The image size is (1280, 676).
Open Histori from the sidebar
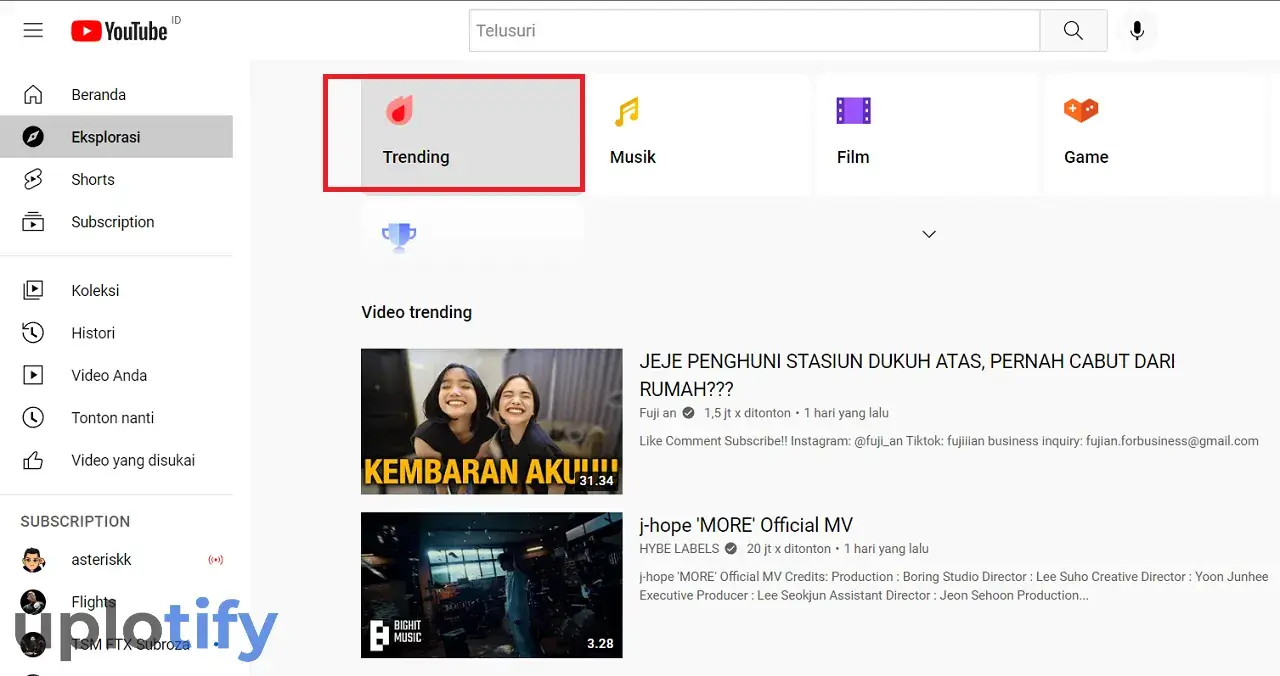[116, 333]
